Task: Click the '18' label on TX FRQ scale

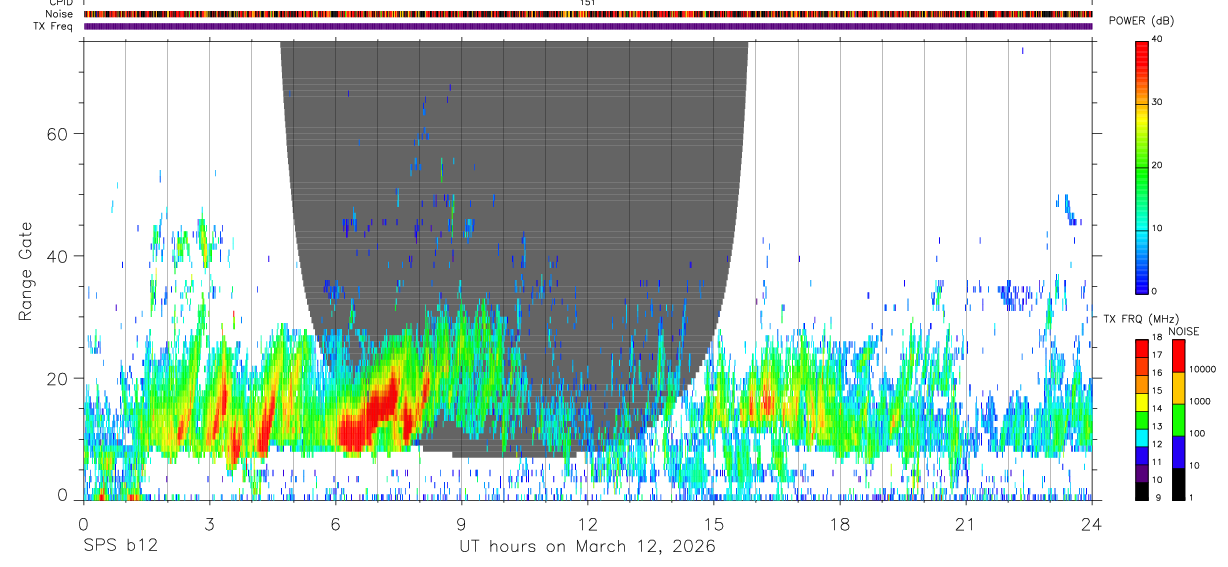Action: (x=1156, y=337)
